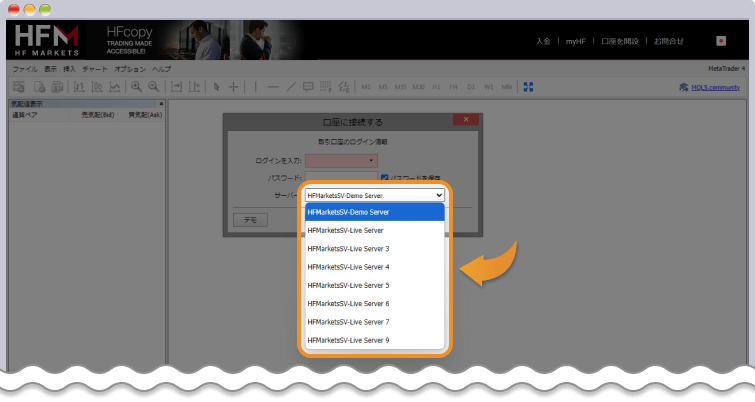Viewport: 755px width, 402px height.
Task: Select the line chart icon
Action: tap(115, 87)
